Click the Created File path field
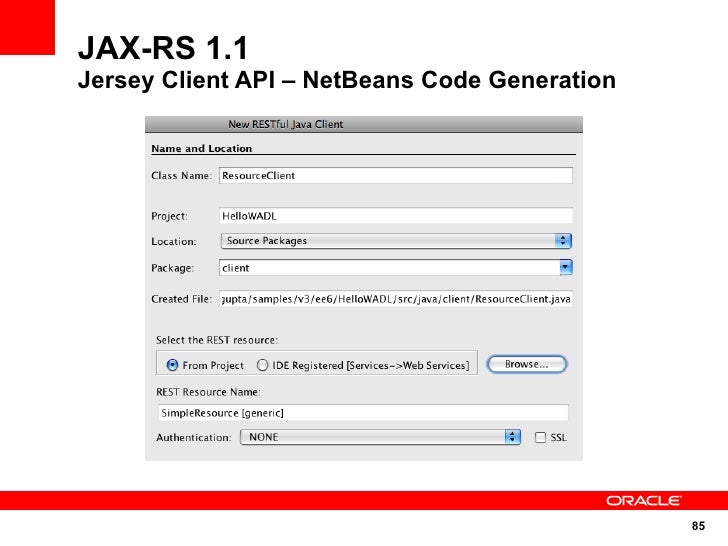 tap(396, 299)
